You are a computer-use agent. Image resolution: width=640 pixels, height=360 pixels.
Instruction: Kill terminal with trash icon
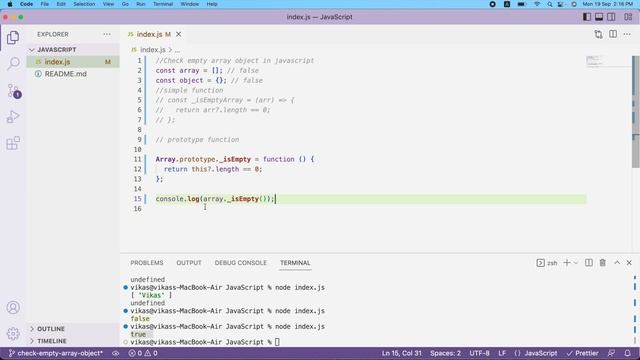pos(602,263)
